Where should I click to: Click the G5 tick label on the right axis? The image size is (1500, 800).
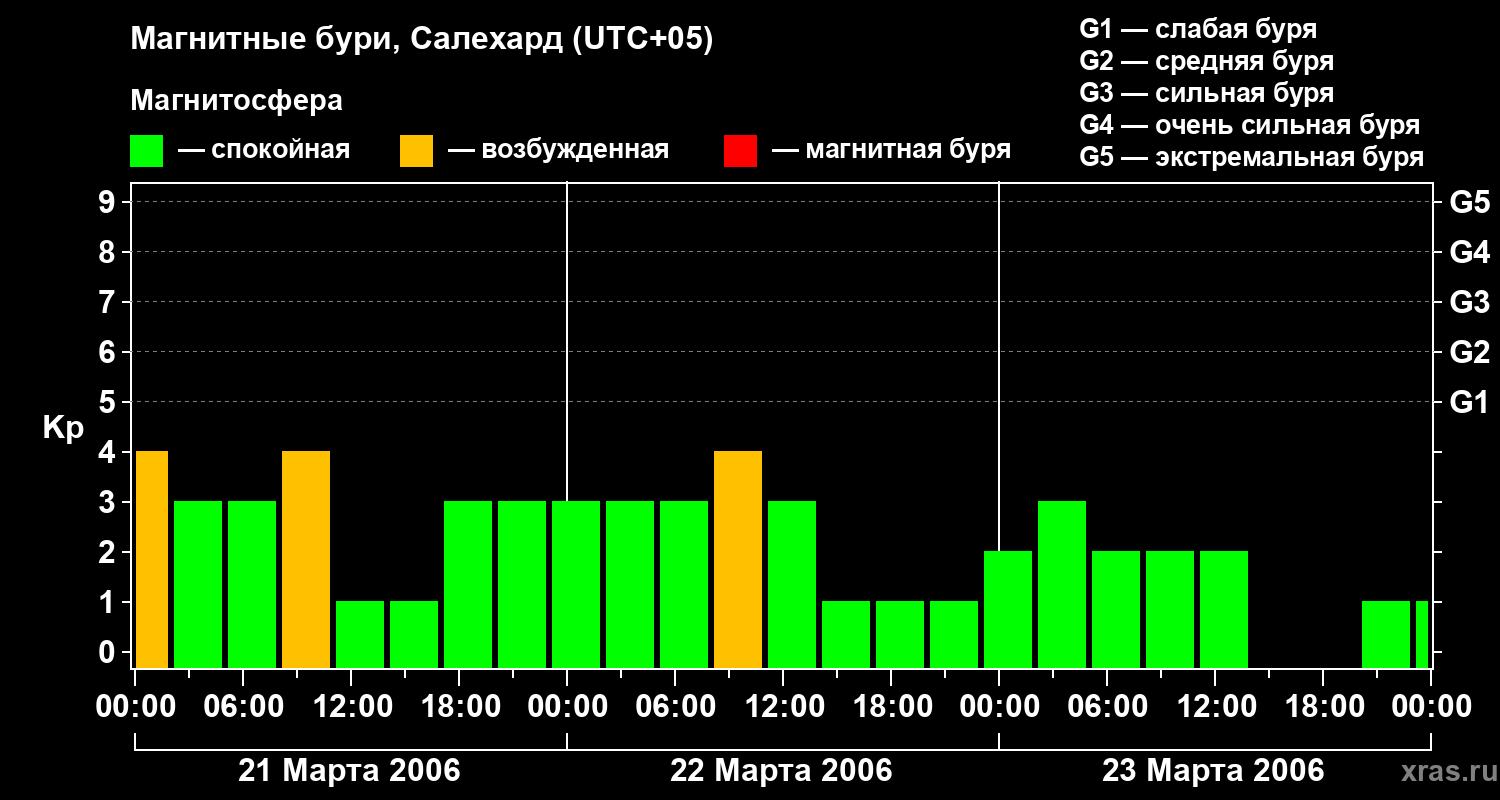1469,202
